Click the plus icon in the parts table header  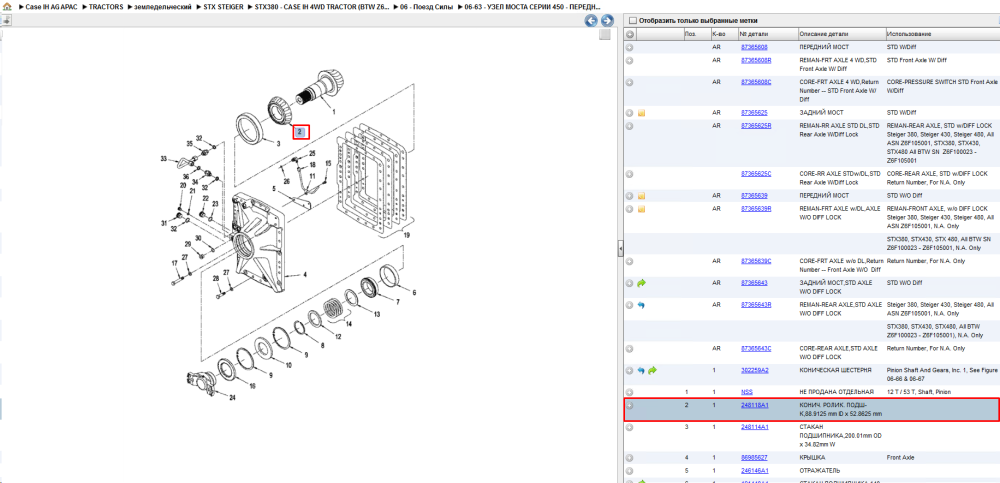click(x=629, y=34)
